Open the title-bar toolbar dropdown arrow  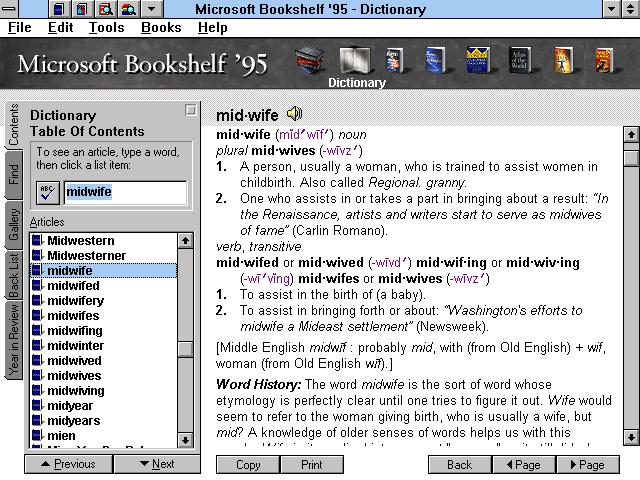coord(152,9)
